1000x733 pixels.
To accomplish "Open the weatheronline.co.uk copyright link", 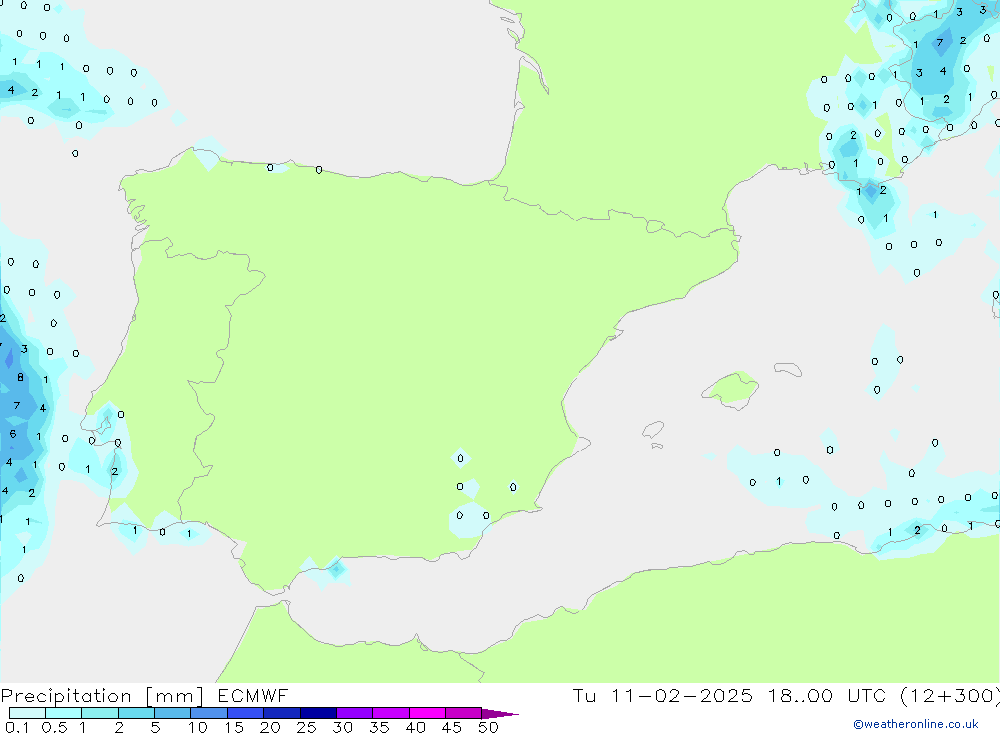I will [915, 724].
